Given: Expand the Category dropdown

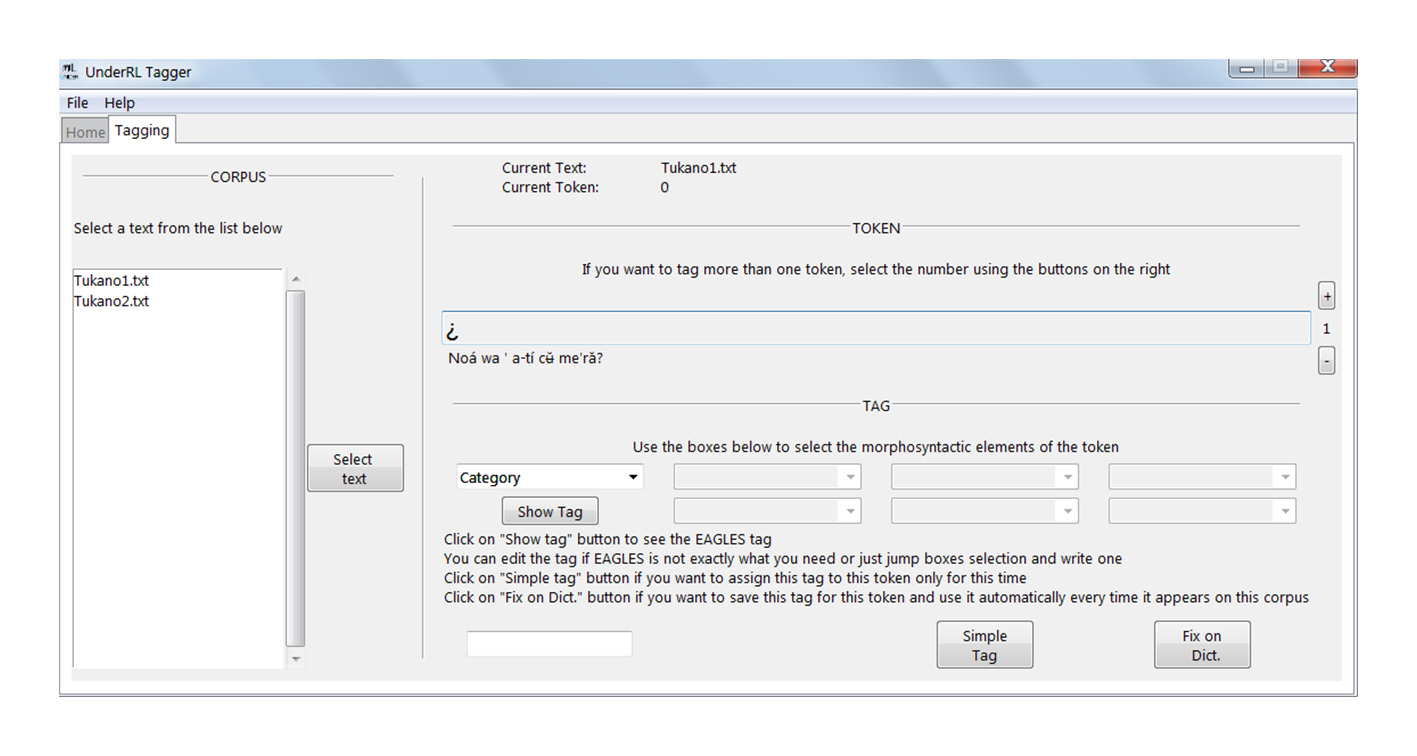Looking at the screenshot, I should tap(549, 478).
